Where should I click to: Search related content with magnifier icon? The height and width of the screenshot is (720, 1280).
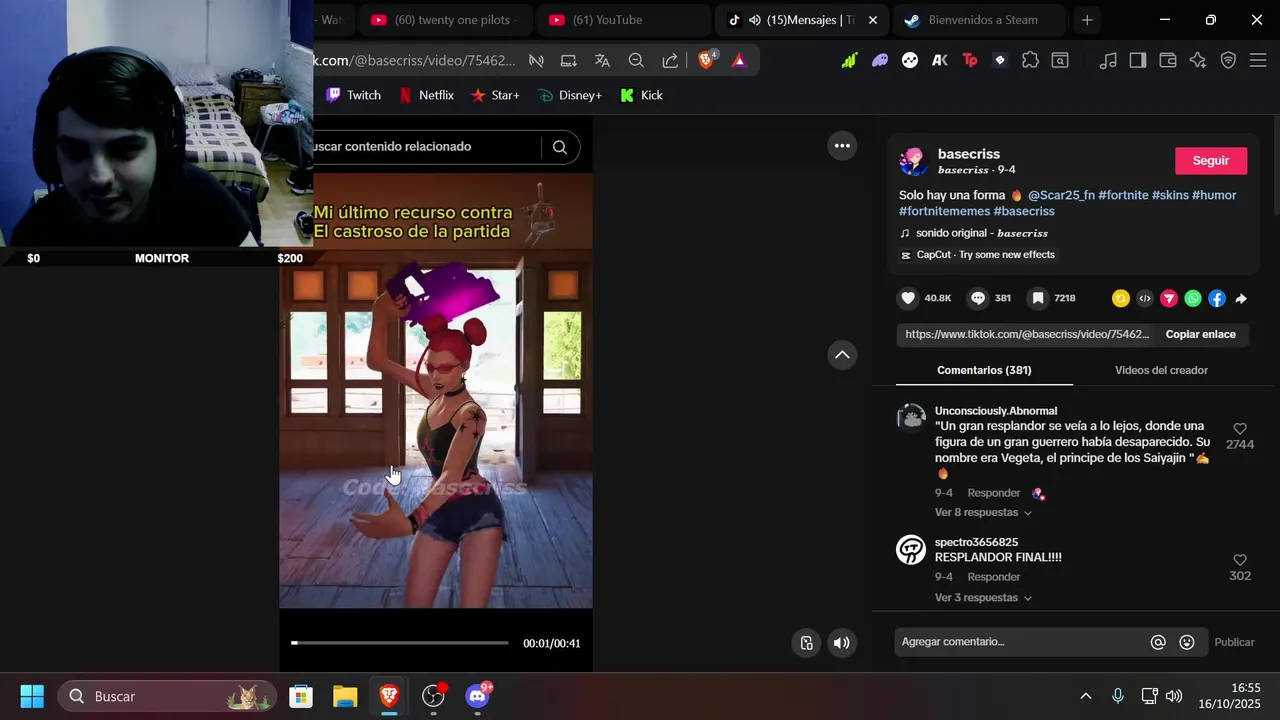[560, 147]
